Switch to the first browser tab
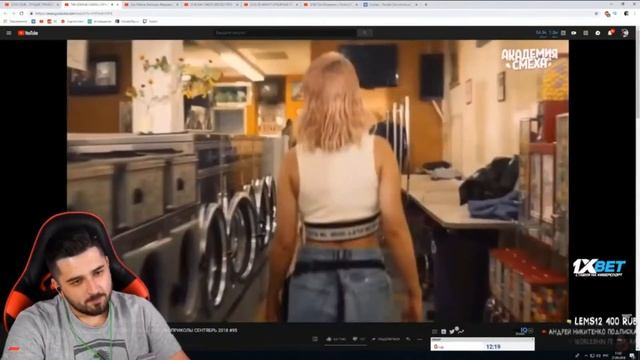The width and height of the screenshot is (640, 360). 31,4
